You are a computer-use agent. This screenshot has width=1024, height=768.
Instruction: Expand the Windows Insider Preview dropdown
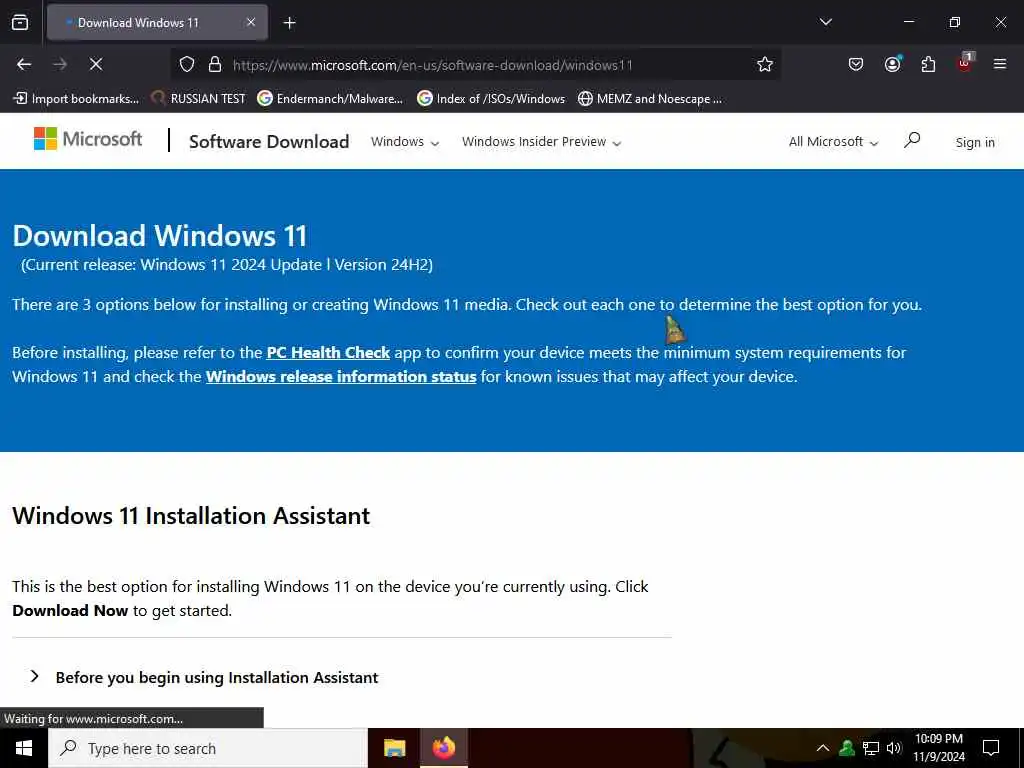541,142
